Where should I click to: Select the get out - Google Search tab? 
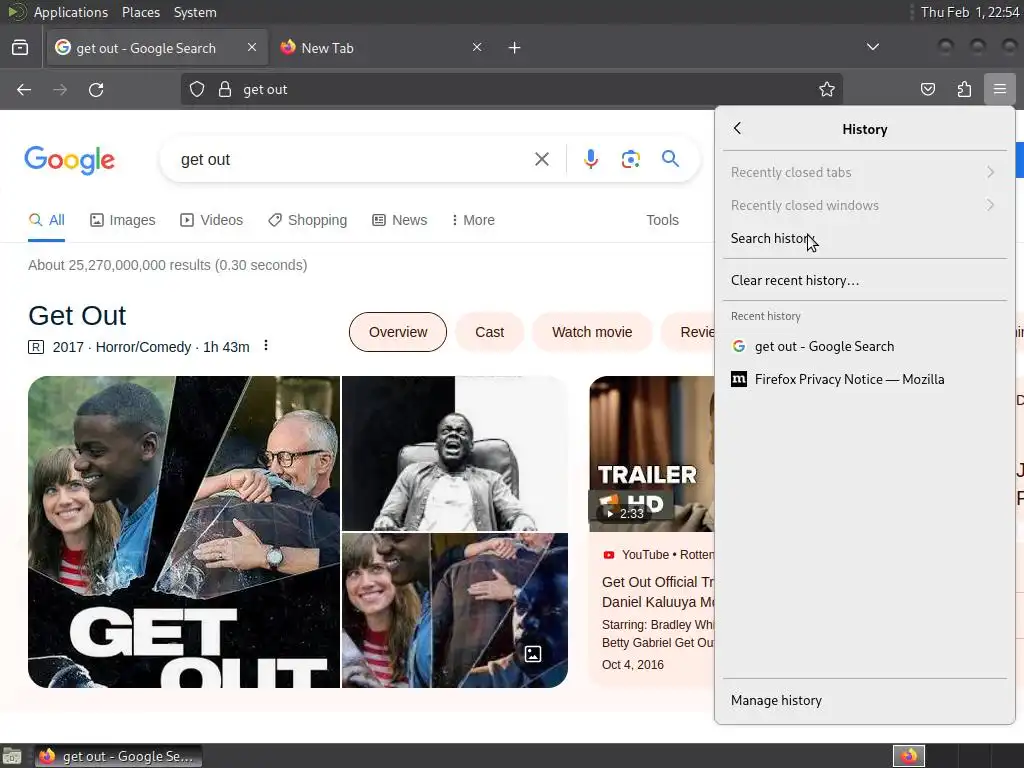click(157, 48)
